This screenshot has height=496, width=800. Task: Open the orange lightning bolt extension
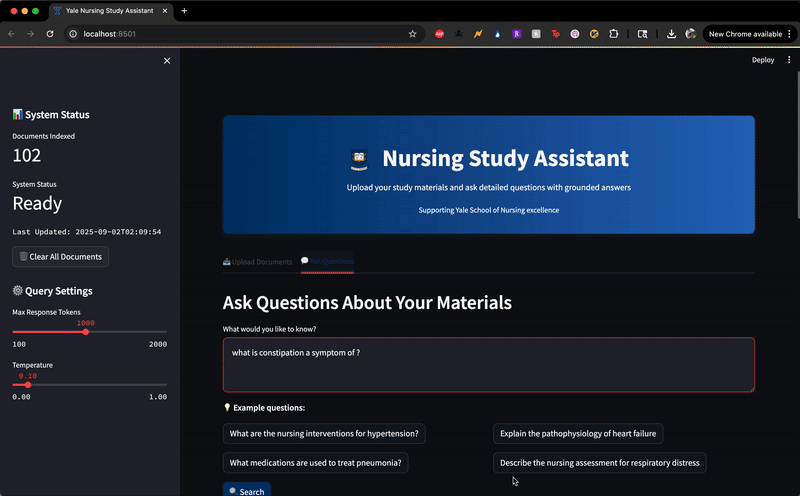[478, 34]
